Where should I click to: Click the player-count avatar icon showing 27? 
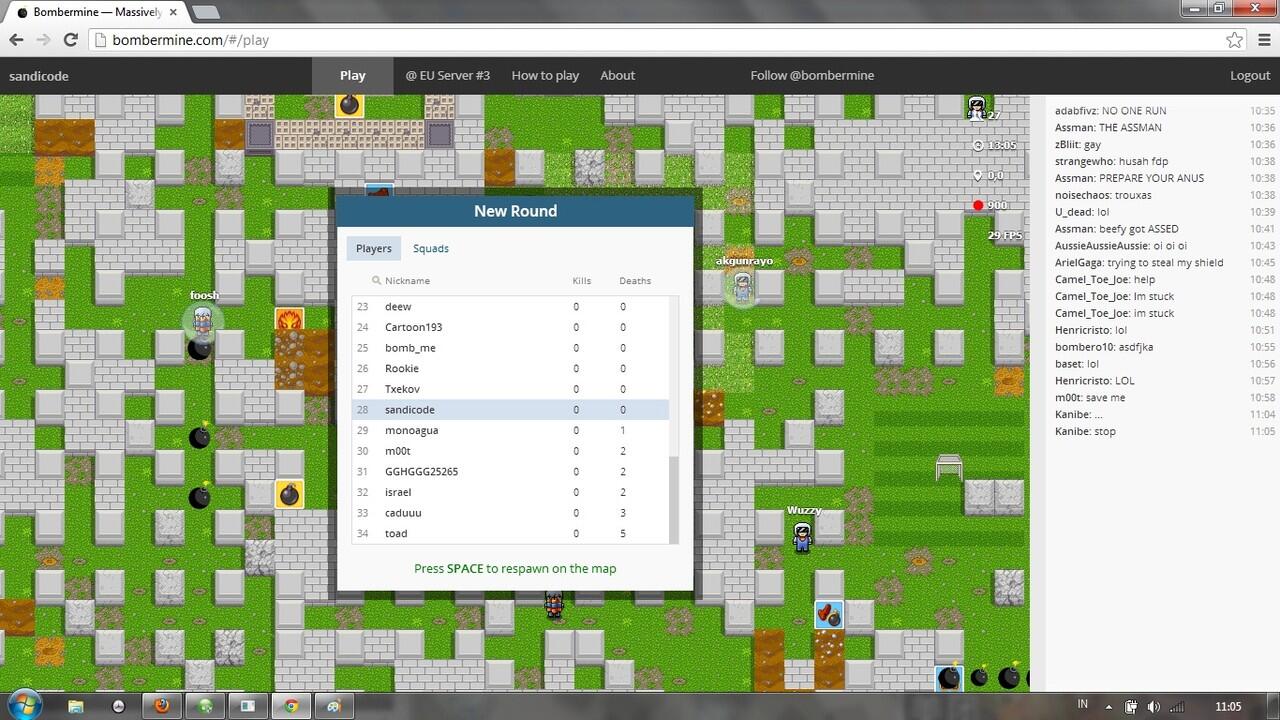(x=977, y=107)
